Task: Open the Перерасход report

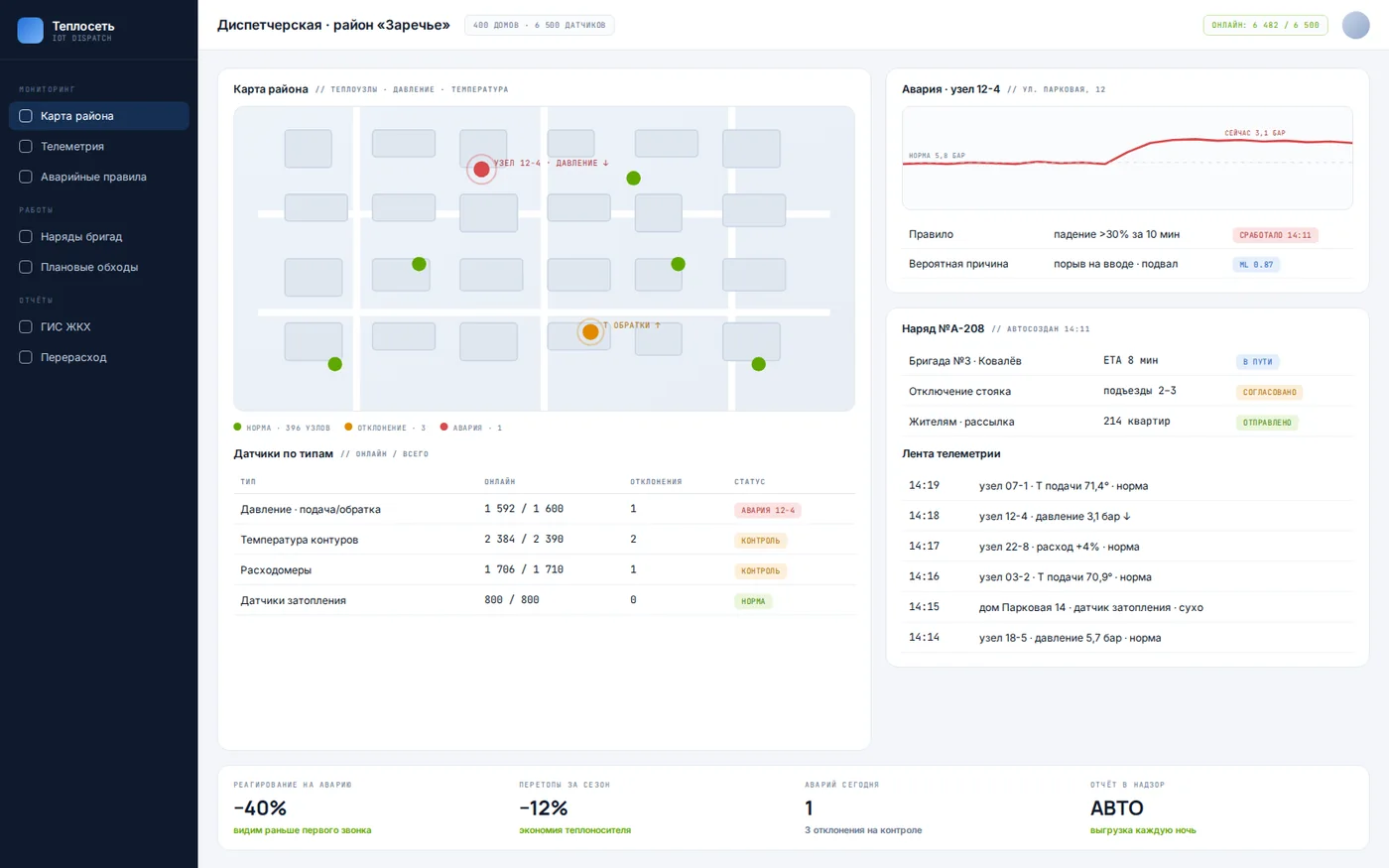Action: [98, 357]
